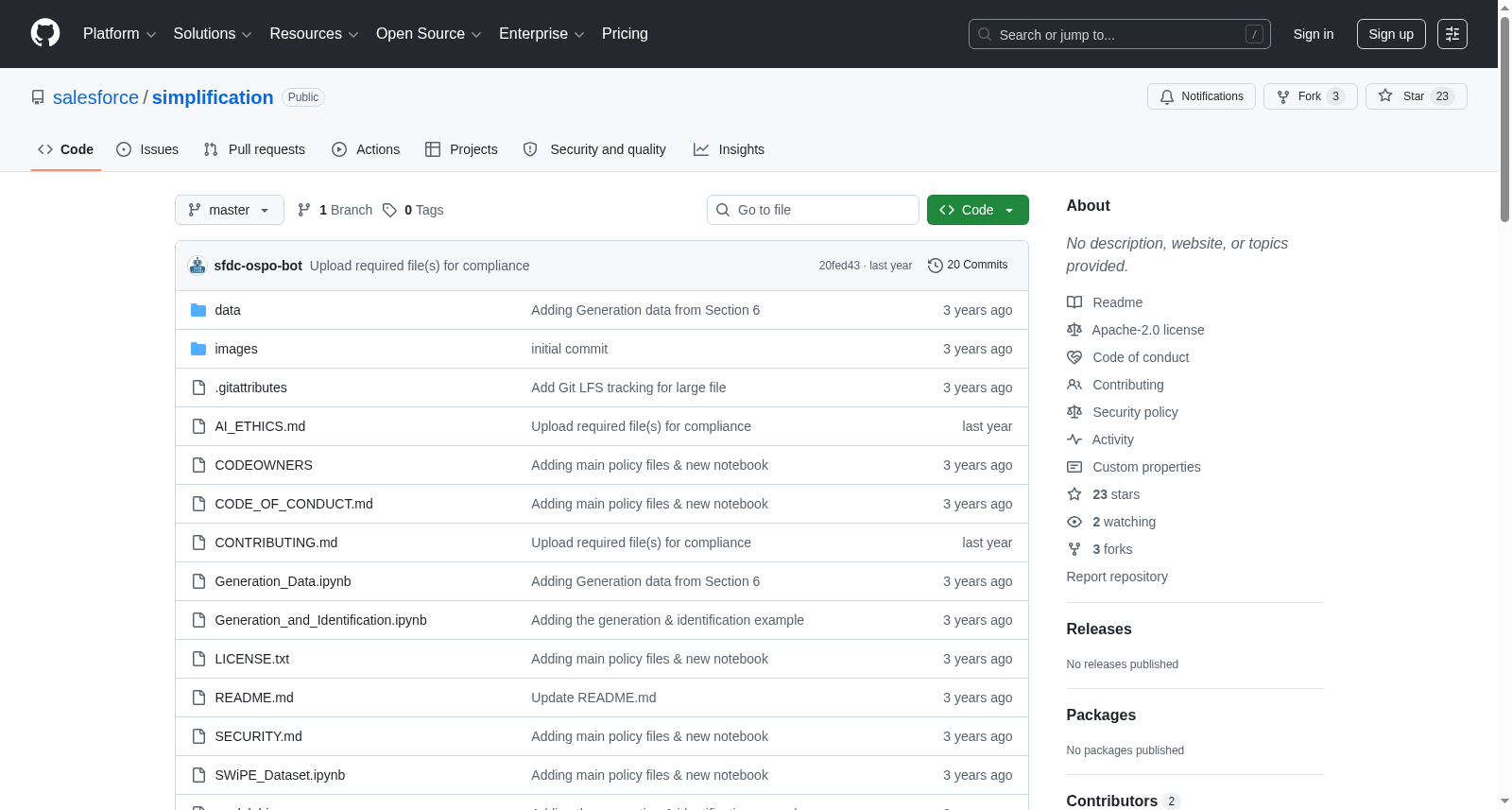
Task: Click the branch icon beside 1 Branch
Action: point(304,210)
